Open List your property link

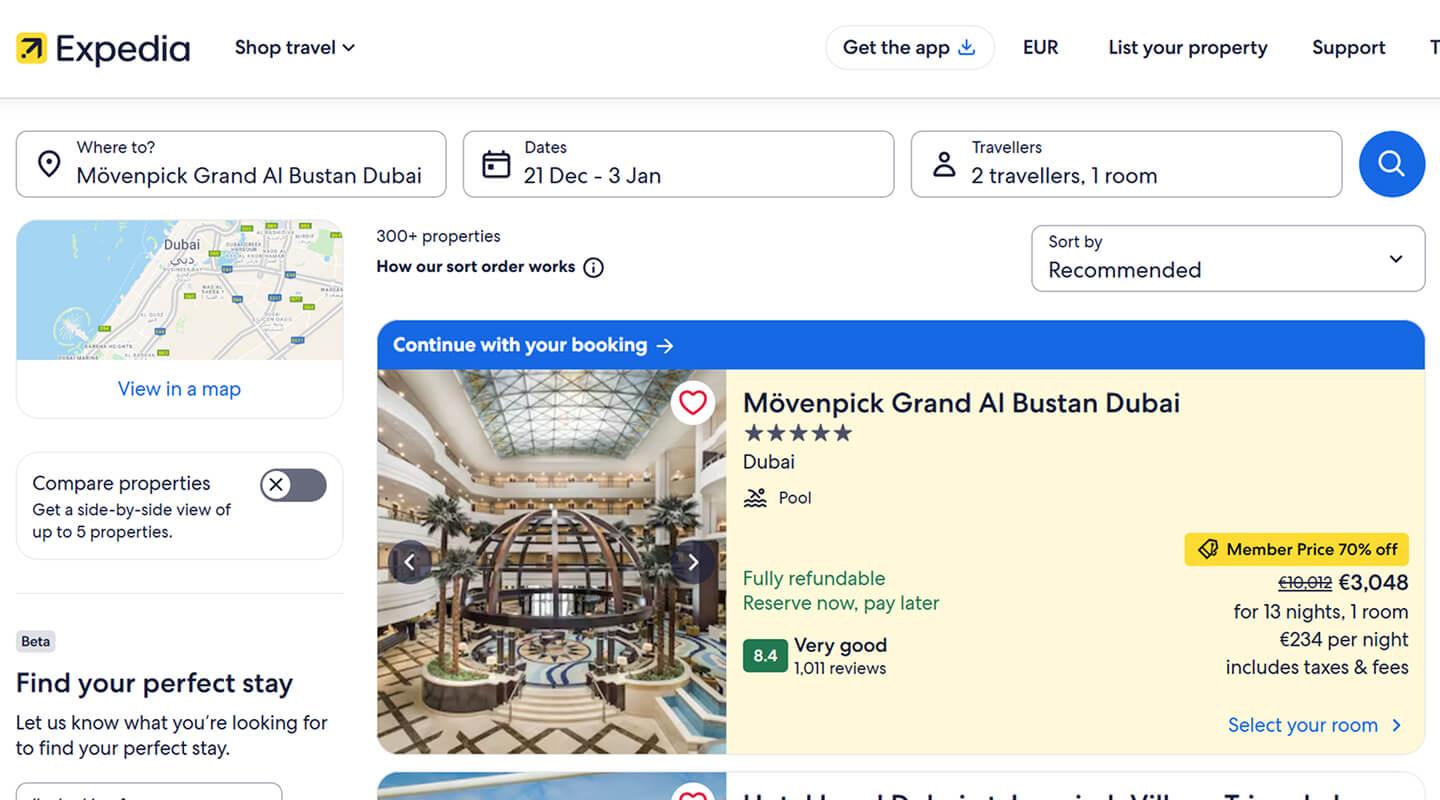pyautogui.click(x=1187, y=47)
